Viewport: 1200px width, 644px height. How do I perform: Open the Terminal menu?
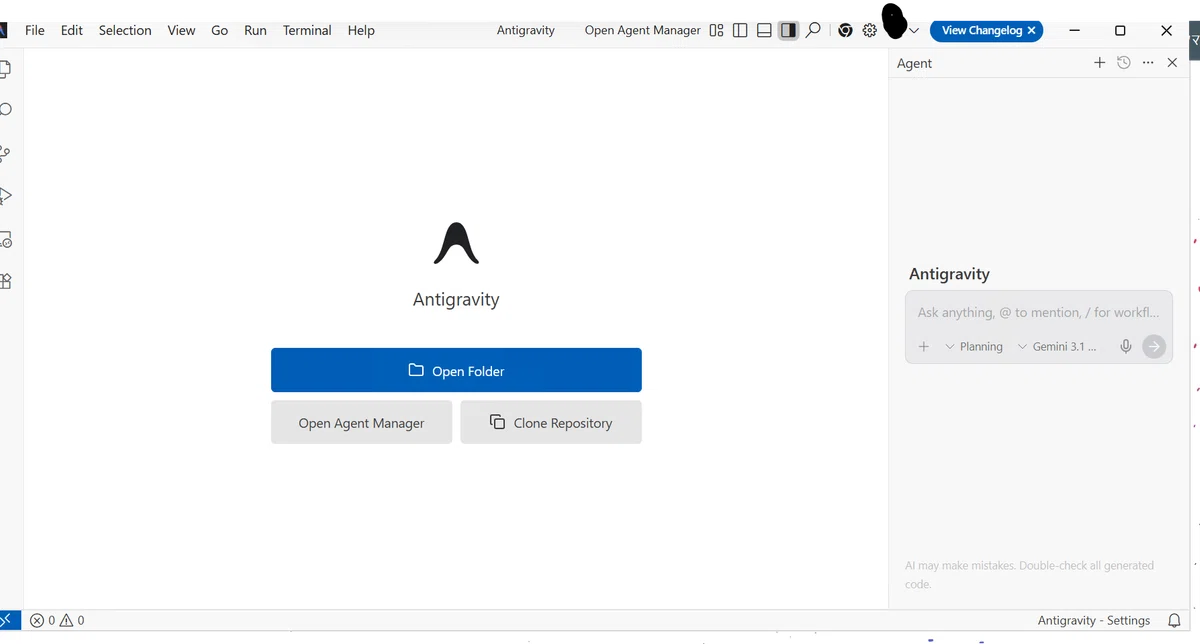307,30
